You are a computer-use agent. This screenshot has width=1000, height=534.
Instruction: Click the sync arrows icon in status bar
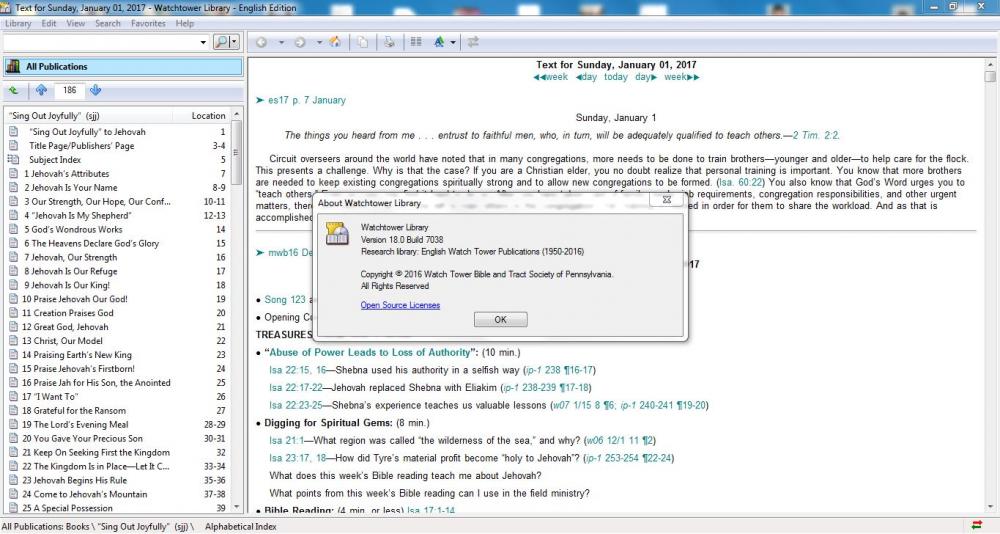coord(976,525)
